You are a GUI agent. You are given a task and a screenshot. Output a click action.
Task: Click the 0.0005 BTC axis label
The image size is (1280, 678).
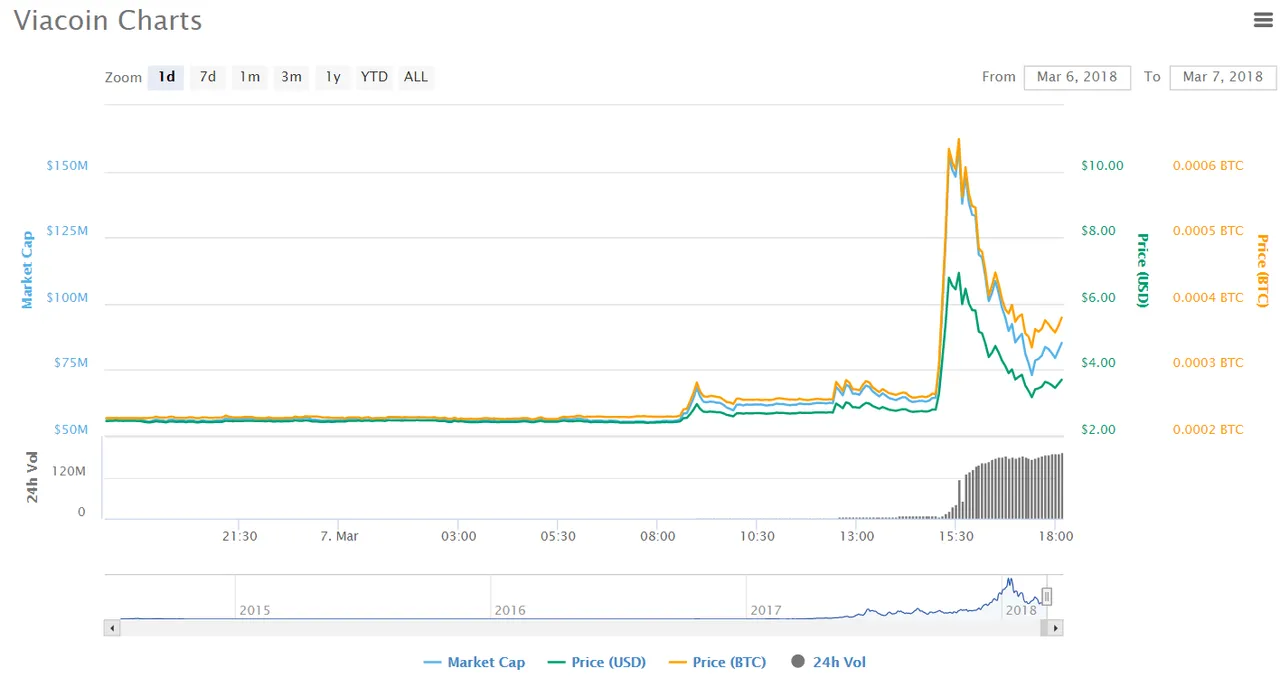tap(1208, 231)
